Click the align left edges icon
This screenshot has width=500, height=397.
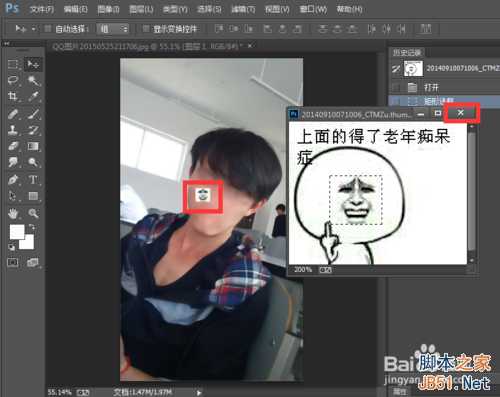point(268,29)
